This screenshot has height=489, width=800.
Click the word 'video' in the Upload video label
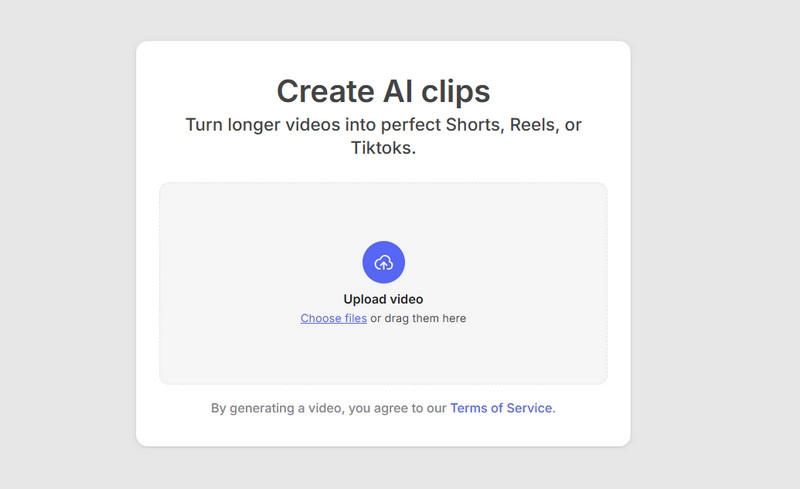pyautogui.click(x=405, y=299)
